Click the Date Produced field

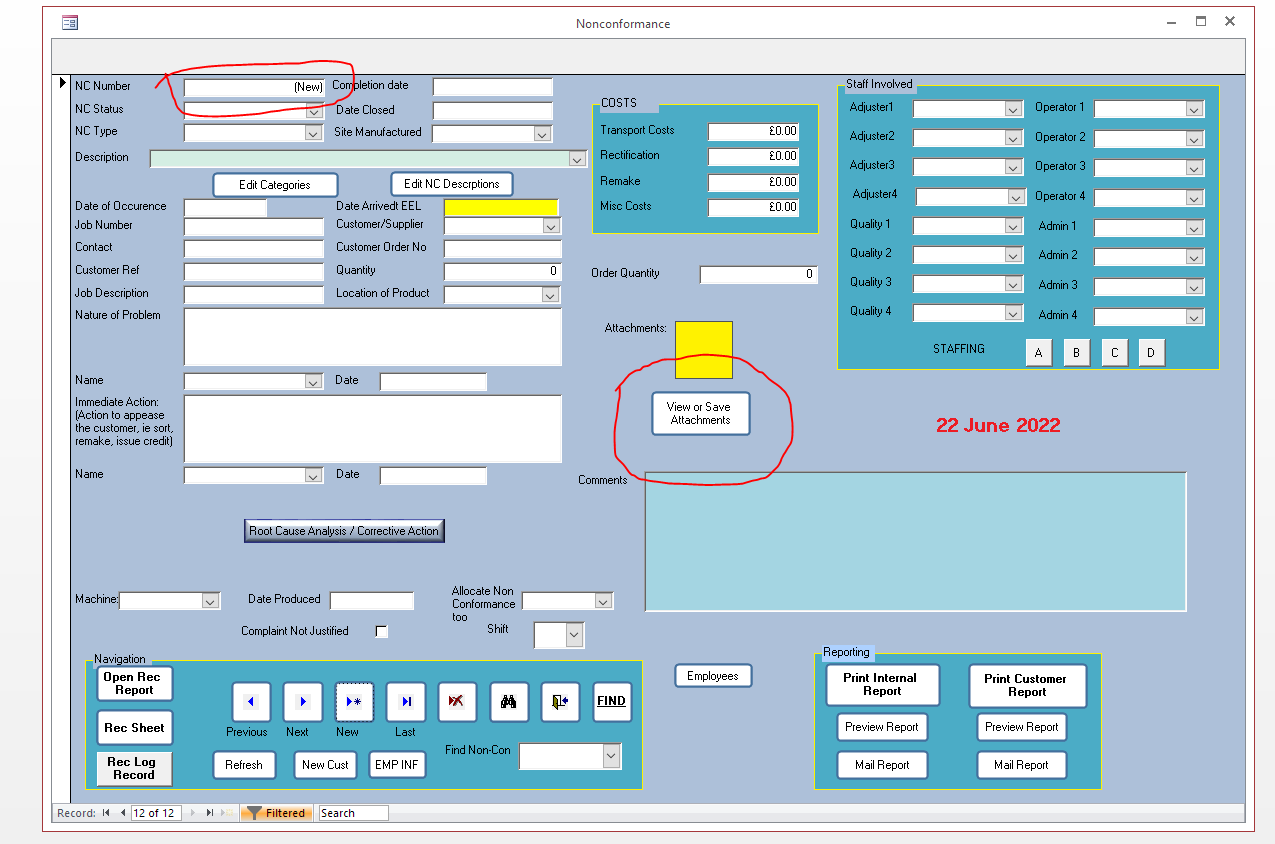372,601
